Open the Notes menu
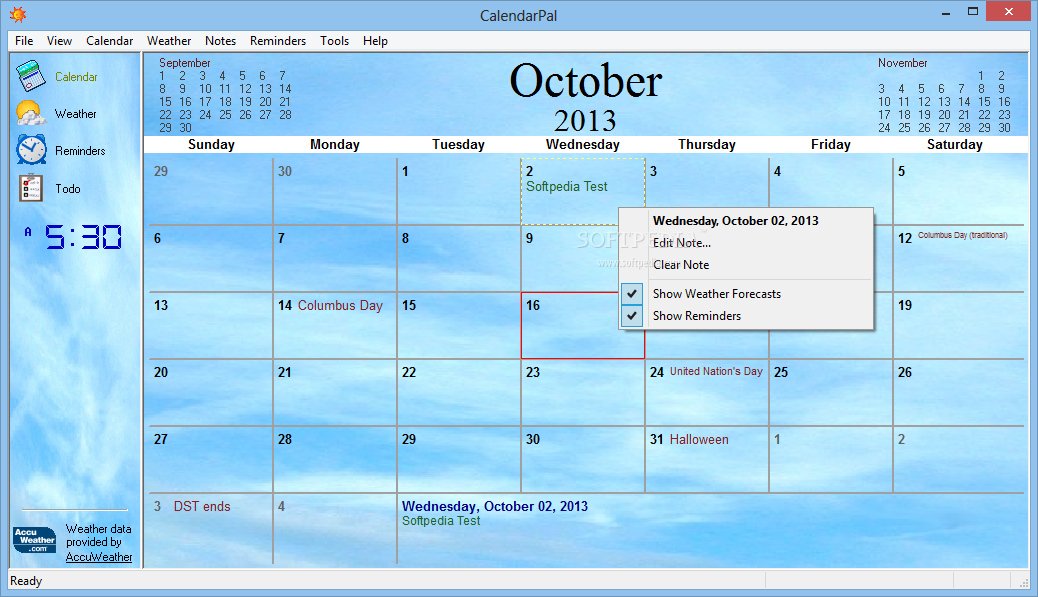Screen dimensions: 1038x597 tap(220, 41)
